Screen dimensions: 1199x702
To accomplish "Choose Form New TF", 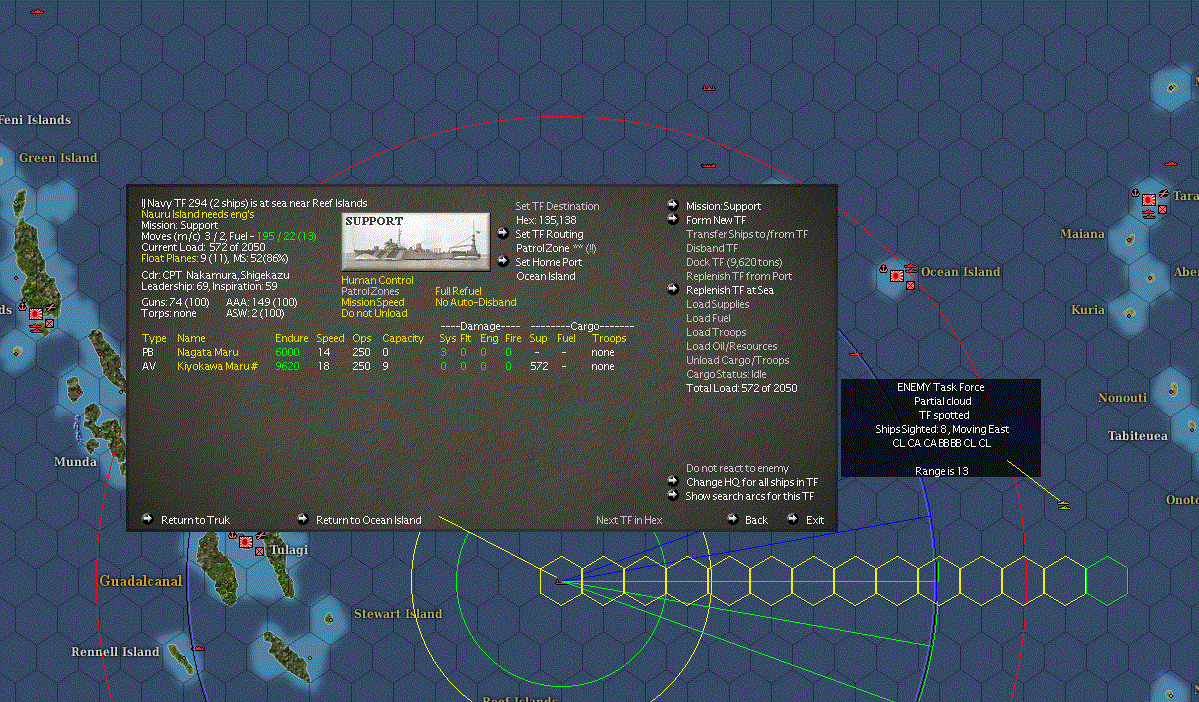I will [716, 220].
